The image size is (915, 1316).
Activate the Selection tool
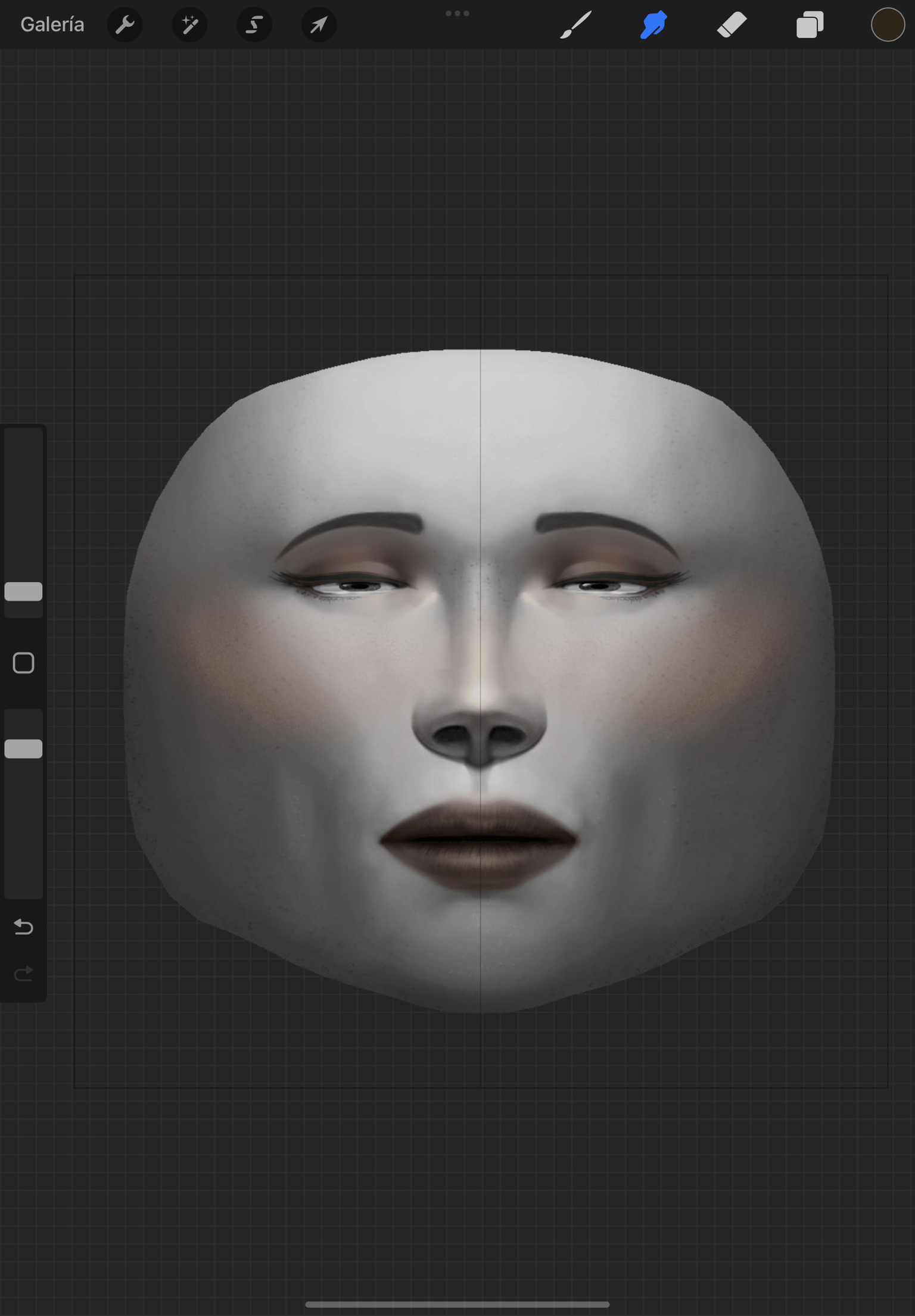254,25
